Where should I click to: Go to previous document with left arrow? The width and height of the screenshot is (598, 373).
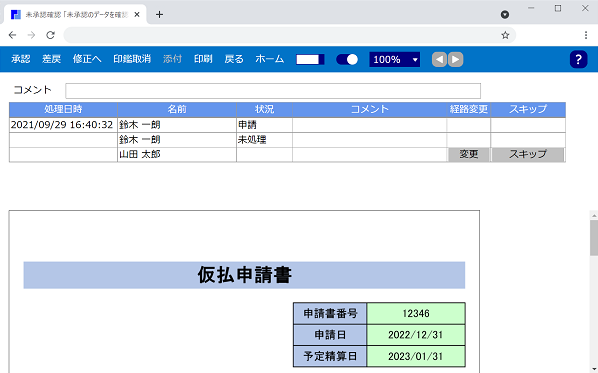point(439,59)
